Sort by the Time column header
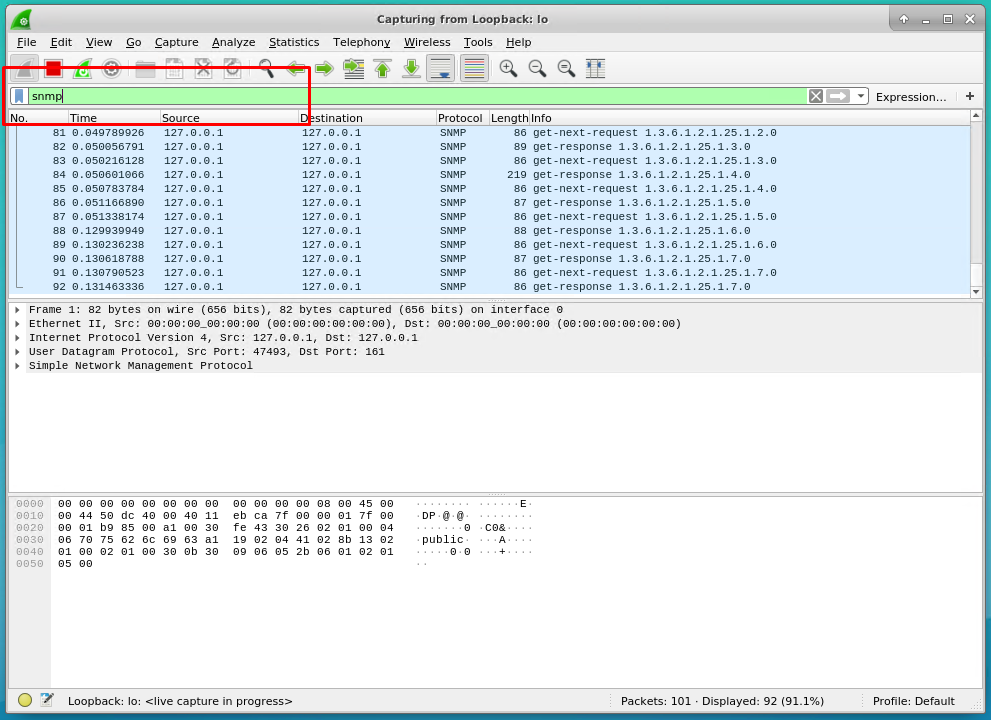Viewport: 991px width, 720px height. (x=114, y=118)
